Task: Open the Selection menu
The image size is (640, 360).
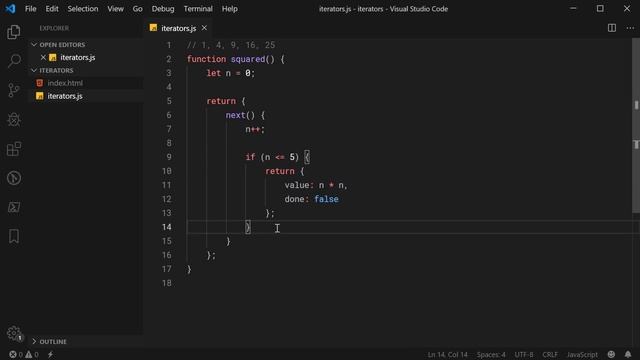Action: 83,9
